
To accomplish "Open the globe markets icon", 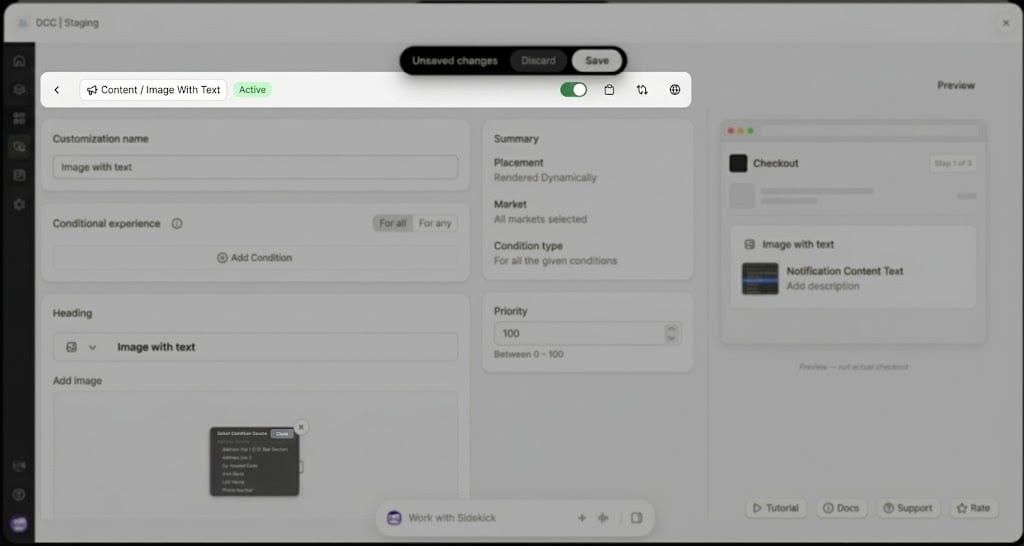I will [x=675, y=90].
